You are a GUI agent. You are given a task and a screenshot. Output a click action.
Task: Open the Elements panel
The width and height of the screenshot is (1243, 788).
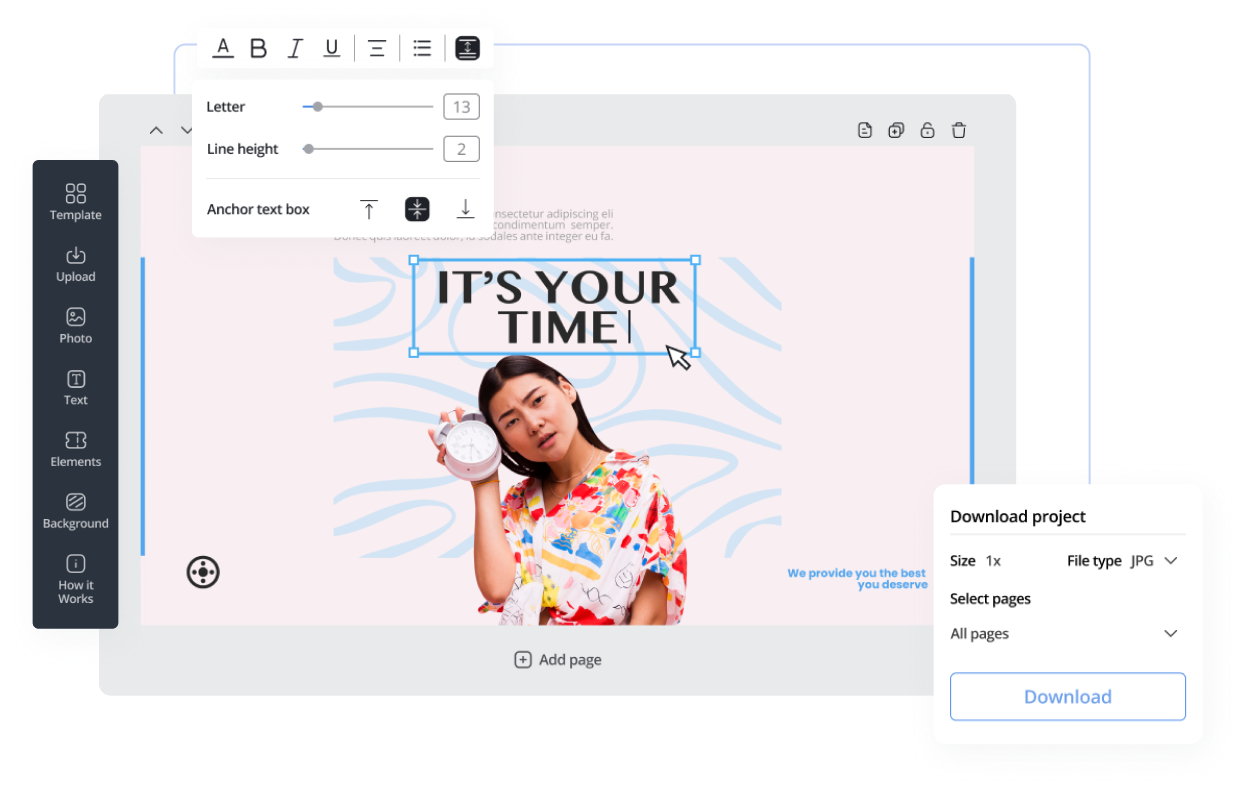click(x=76, y=449)
